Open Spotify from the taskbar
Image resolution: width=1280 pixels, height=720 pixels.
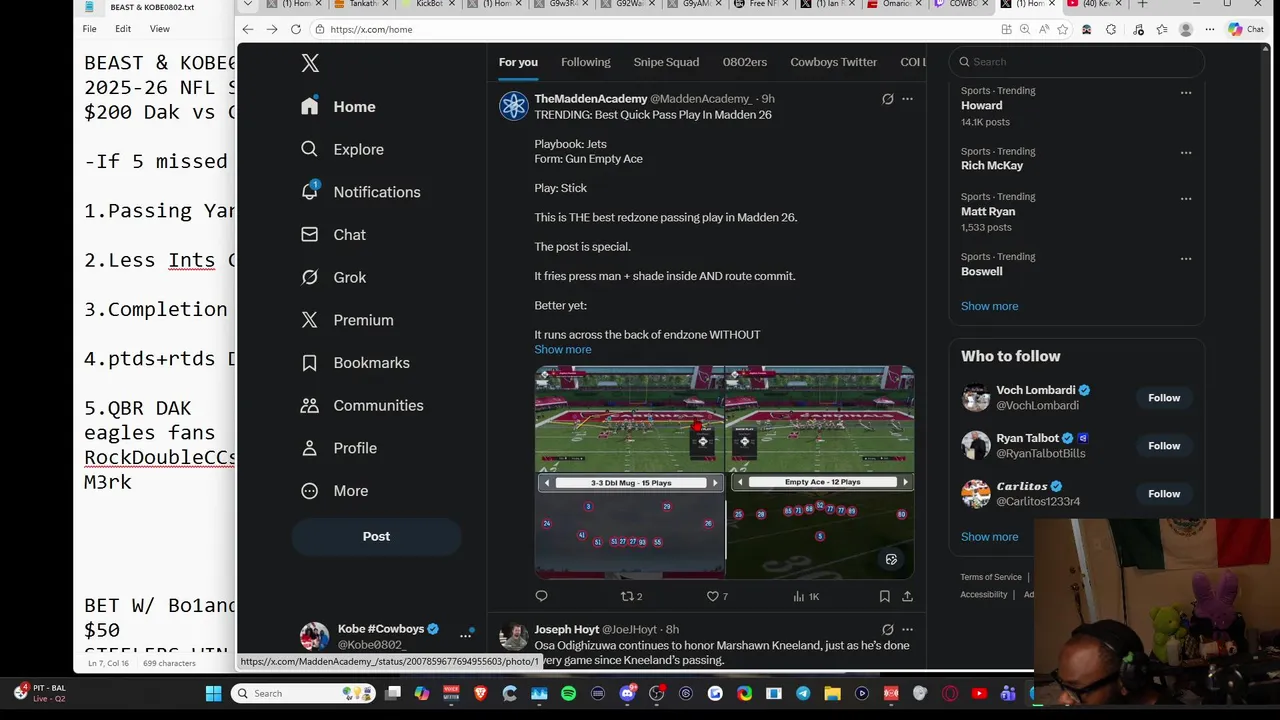(x=568, y=693)
